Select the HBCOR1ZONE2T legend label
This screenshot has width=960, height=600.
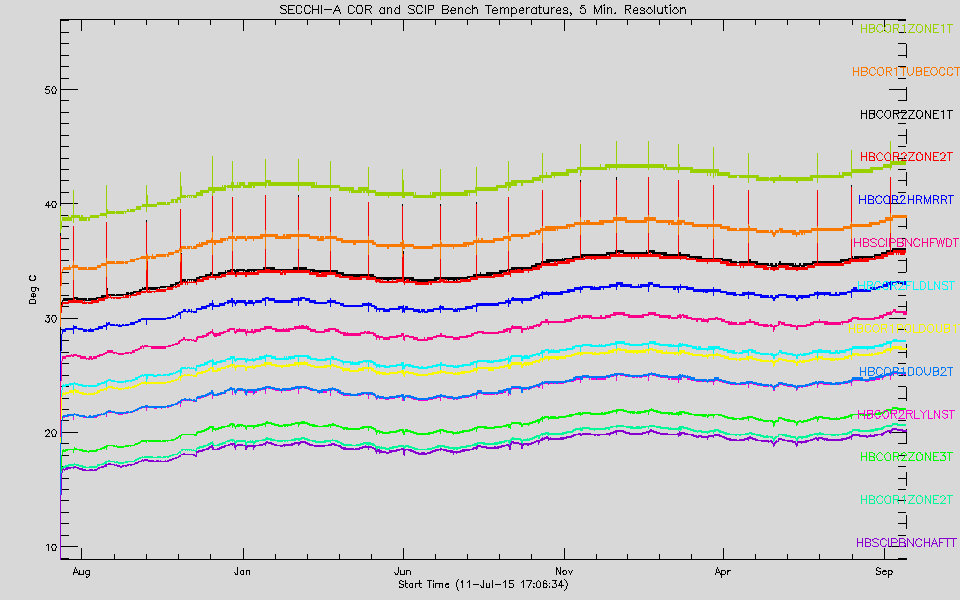(x=906, y=500)
